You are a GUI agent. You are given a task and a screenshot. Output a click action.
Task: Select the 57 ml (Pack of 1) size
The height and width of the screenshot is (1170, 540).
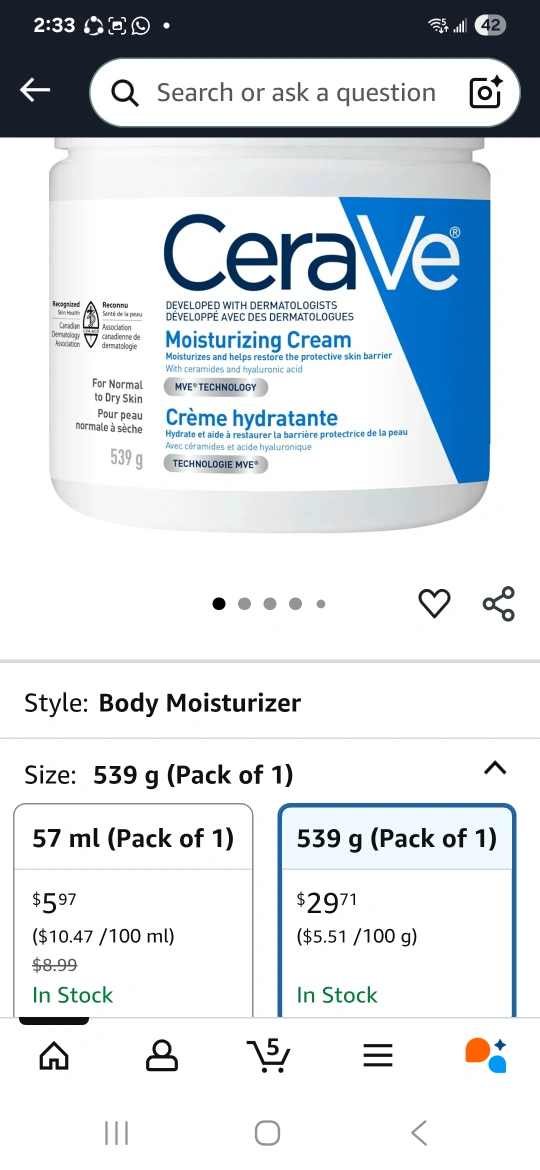tap(134, 910)
